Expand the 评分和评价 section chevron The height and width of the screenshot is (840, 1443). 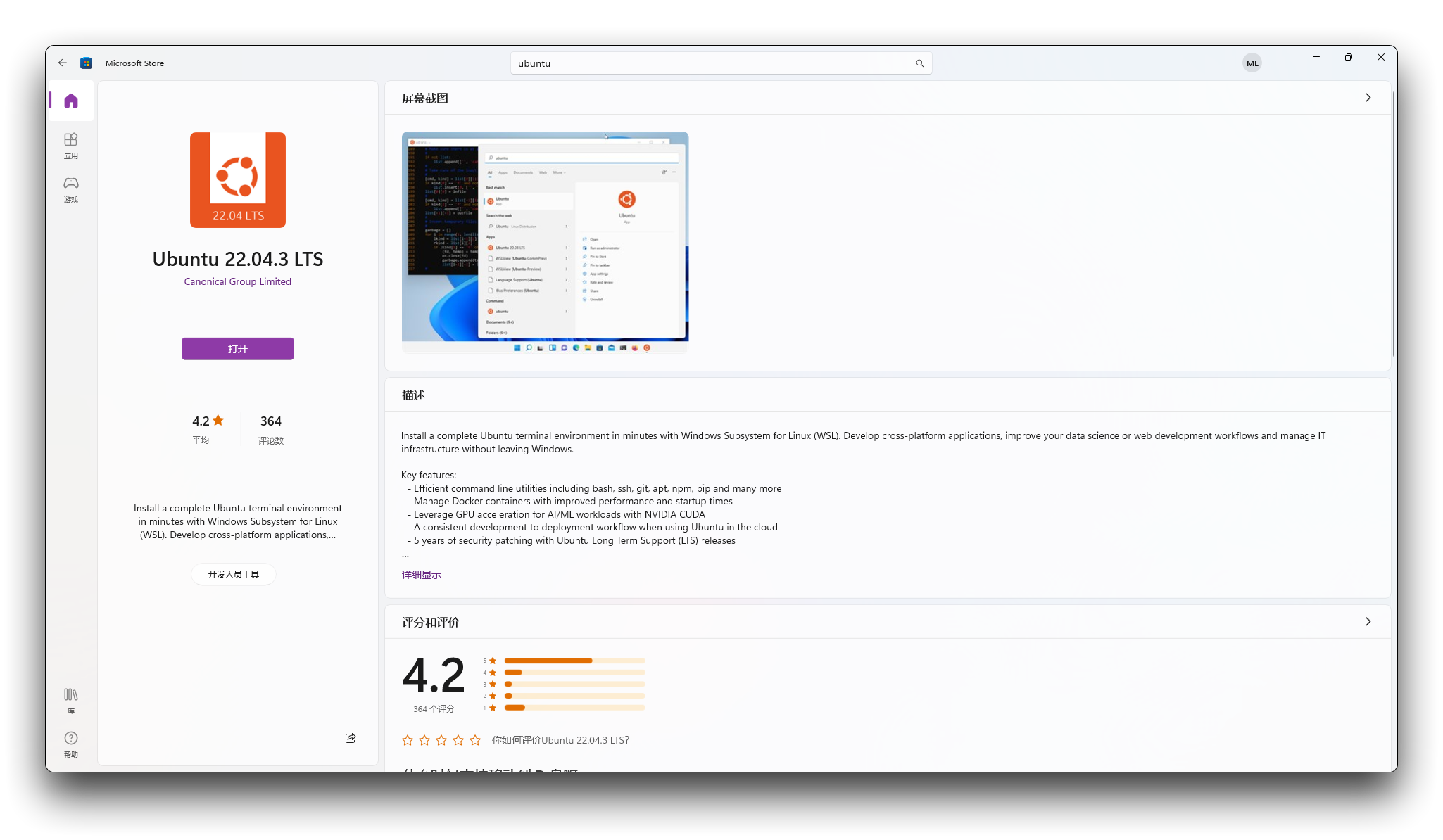(1368, 622)
